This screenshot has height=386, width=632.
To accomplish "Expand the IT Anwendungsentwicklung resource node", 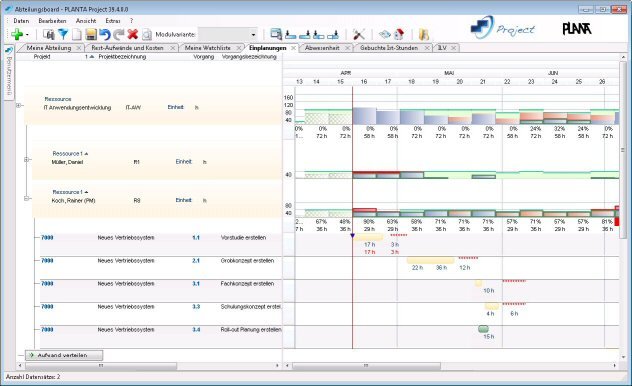I will pyautogui.click(x=18, y=106).
